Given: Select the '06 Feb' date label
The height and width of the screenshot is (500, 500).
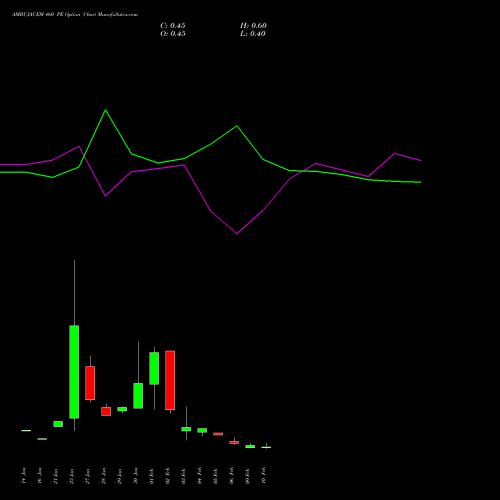Looking at the screenshot, I should (x=232, y=475).
